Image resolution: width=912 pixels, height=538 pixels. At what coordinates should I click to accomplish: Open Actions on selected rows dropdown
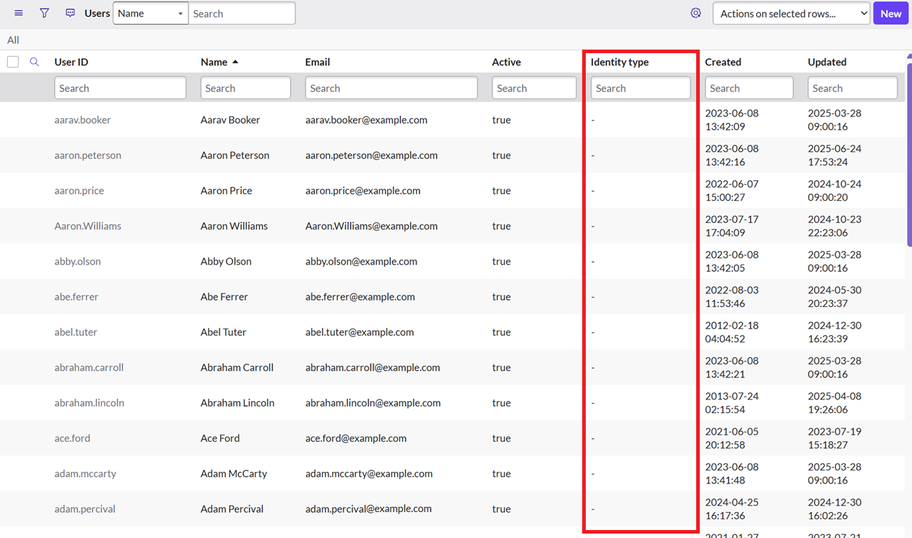click(791, 14)
